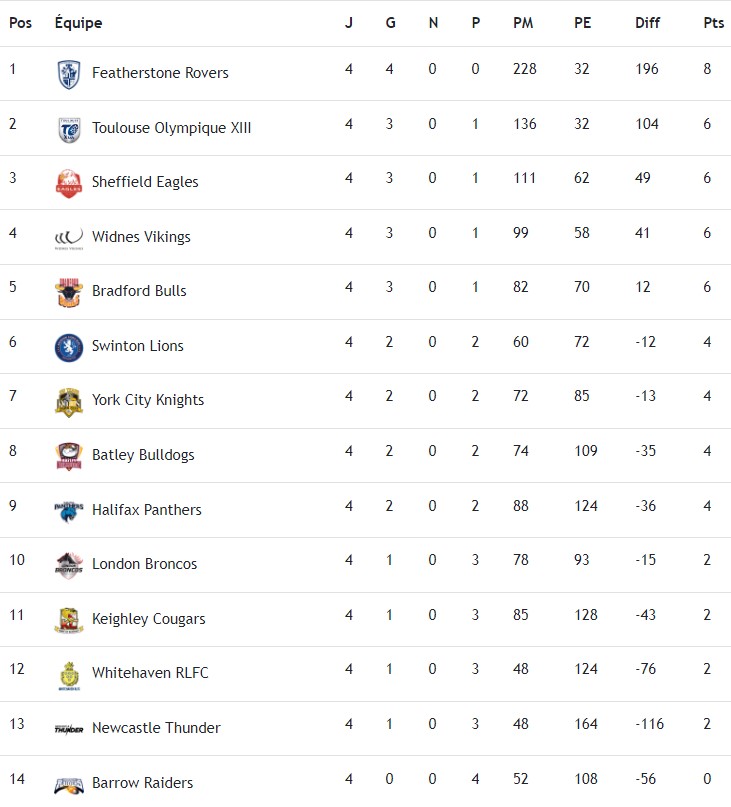
Task: Select the Halifax Panthers team name
Action: tap(146, 510)
